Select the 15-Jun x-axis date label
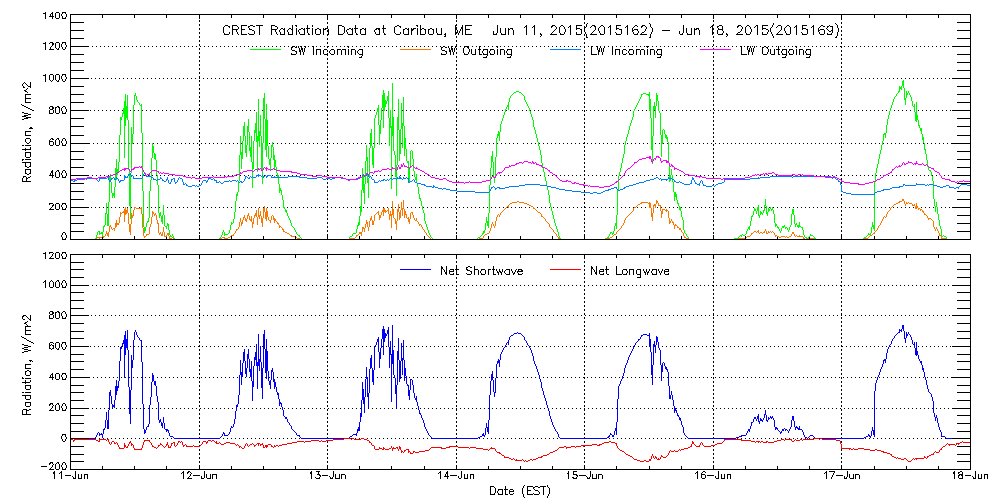1000x500 pixels. pyautogui.click(x=585, y=477)
